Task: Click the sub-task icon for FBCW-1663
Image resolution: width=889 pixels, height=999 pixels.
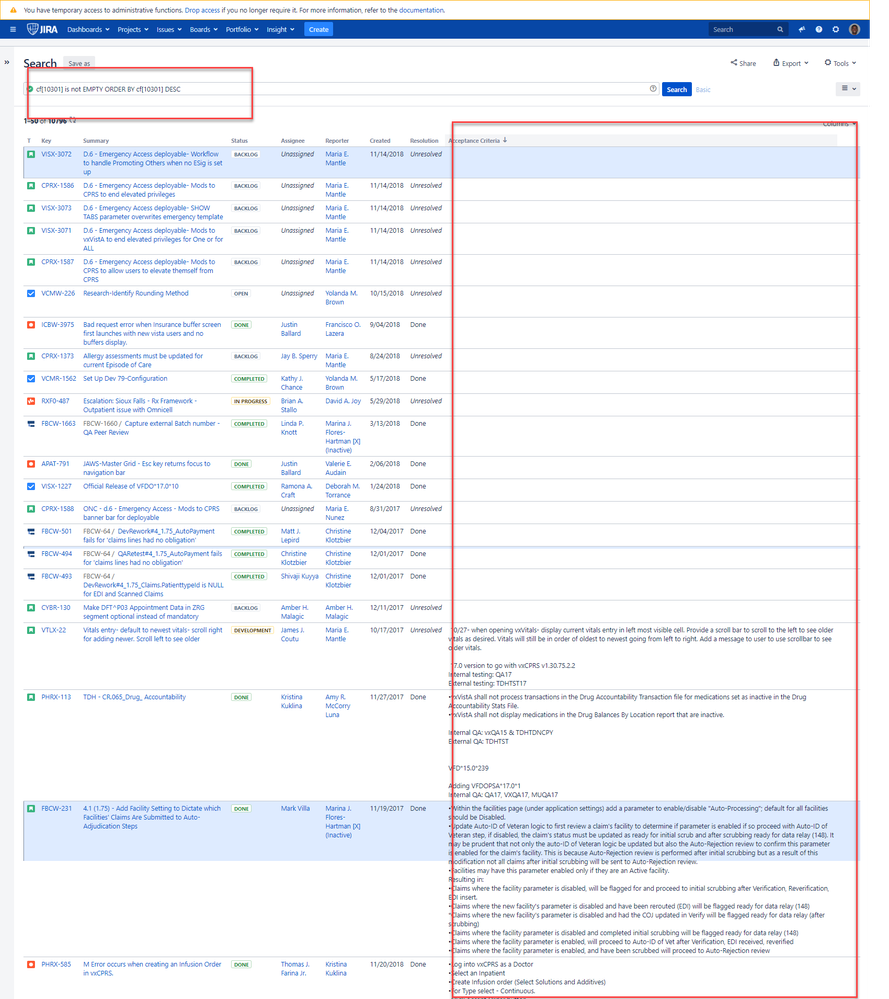Action: click(31, 424)
